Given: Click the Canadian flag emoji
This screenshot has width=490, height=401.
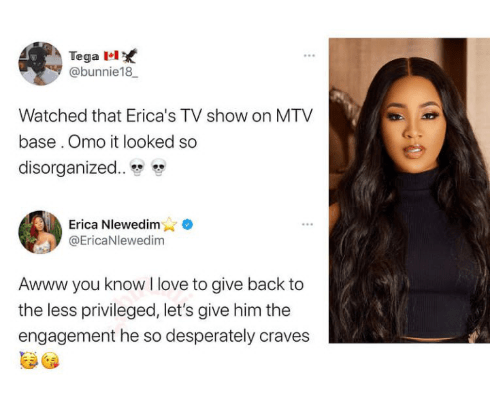Looking at the screenshot, I should [111, 56].
